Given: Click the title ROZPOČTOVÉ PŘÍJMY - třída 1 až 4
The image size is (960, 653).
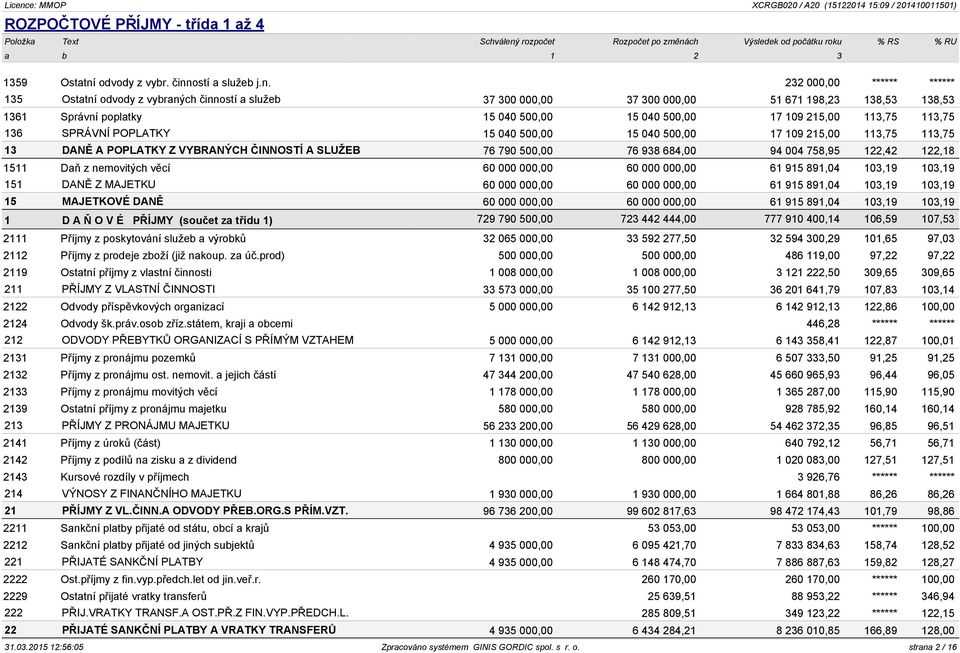Looking at the screenshot, I should click(134, 24).
